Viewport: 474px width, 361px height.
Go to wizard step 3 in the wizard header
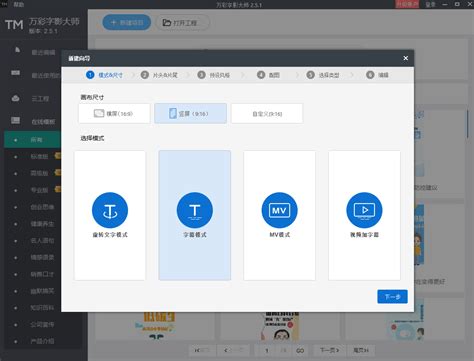[214, 75]
